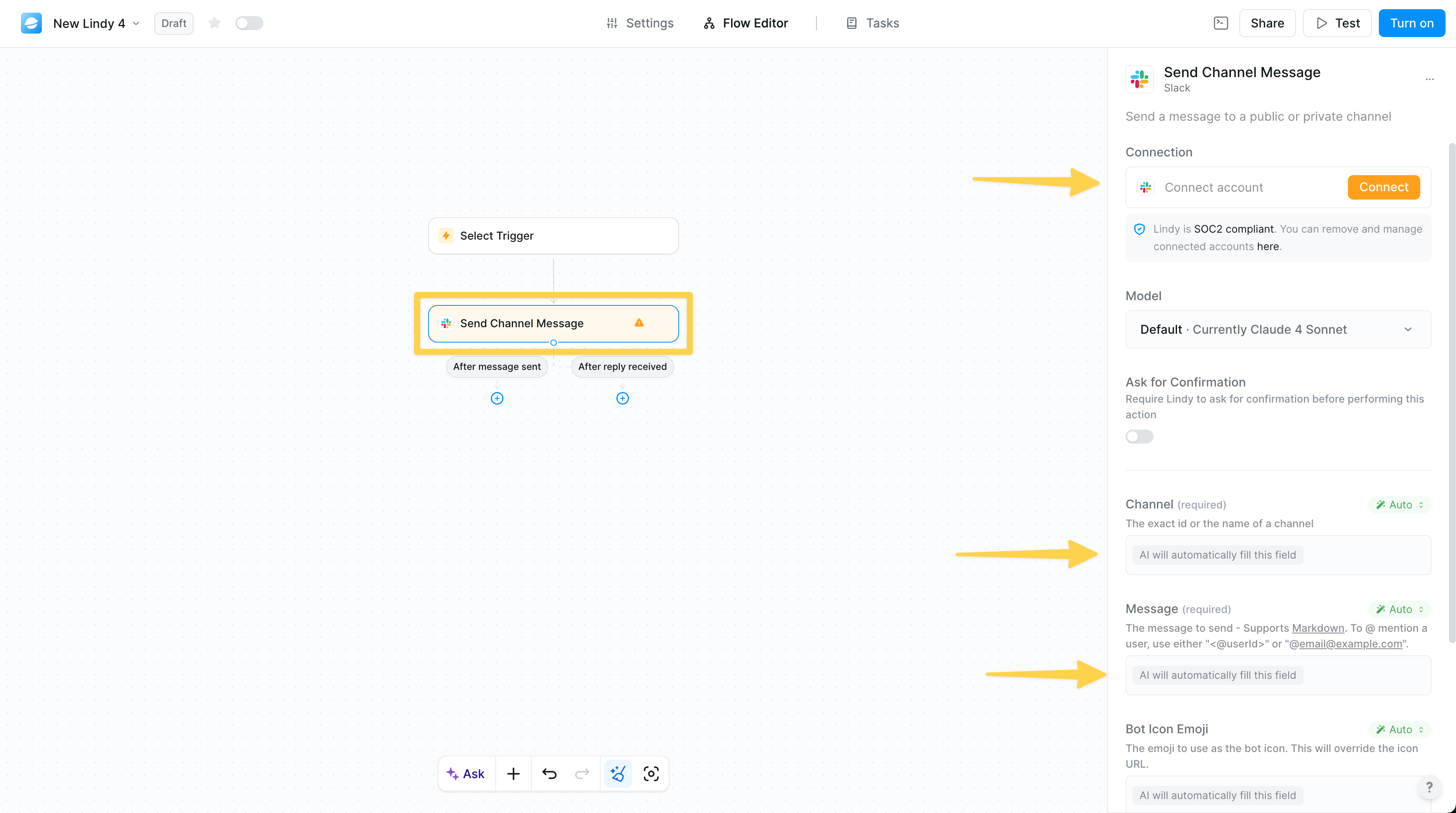Screen dimensions: 1456x813
Task: Star this Lindy as favorite
Action: [214, 23]
